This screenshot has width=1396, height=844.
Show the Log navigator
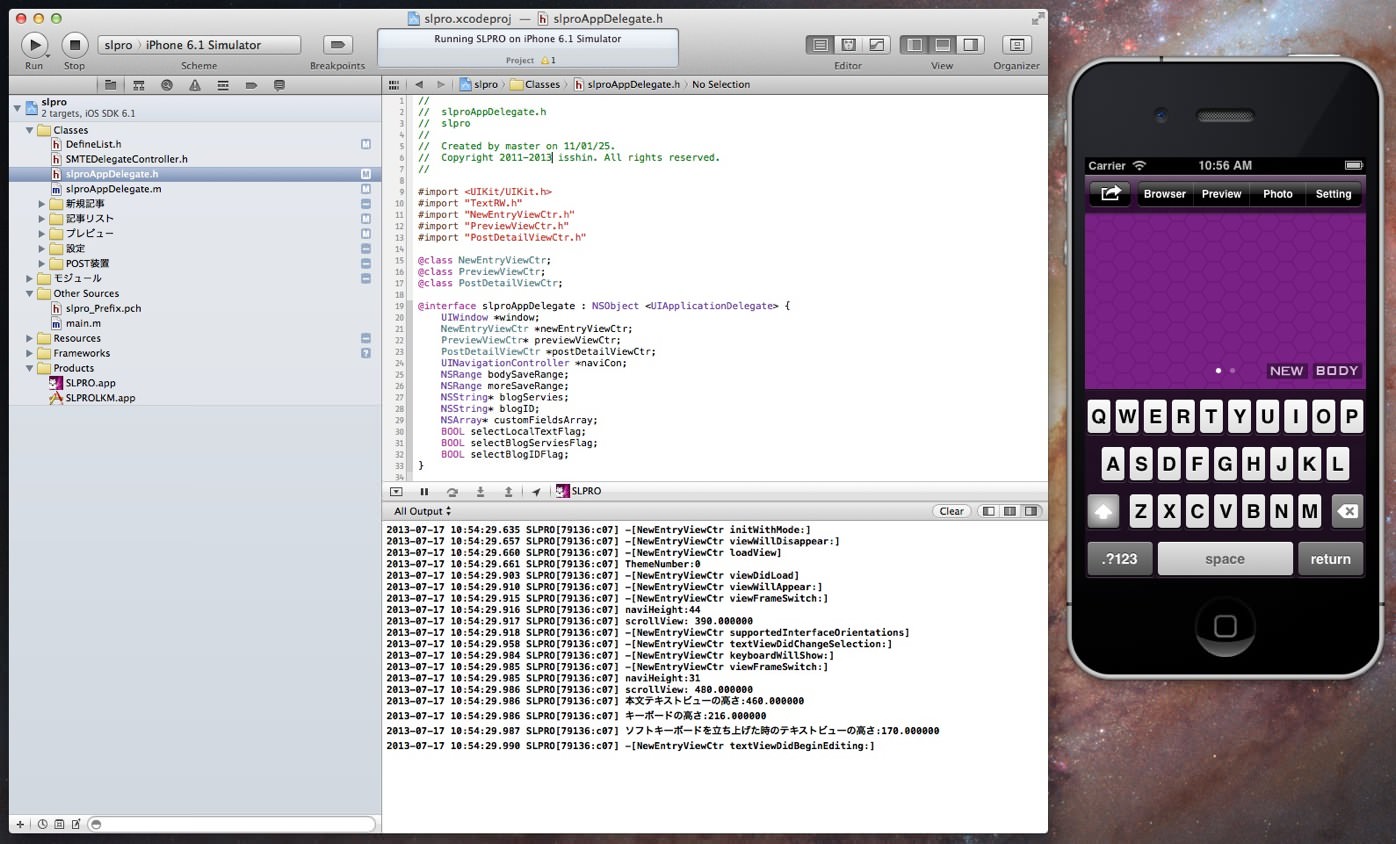click(x=279, y=85)
